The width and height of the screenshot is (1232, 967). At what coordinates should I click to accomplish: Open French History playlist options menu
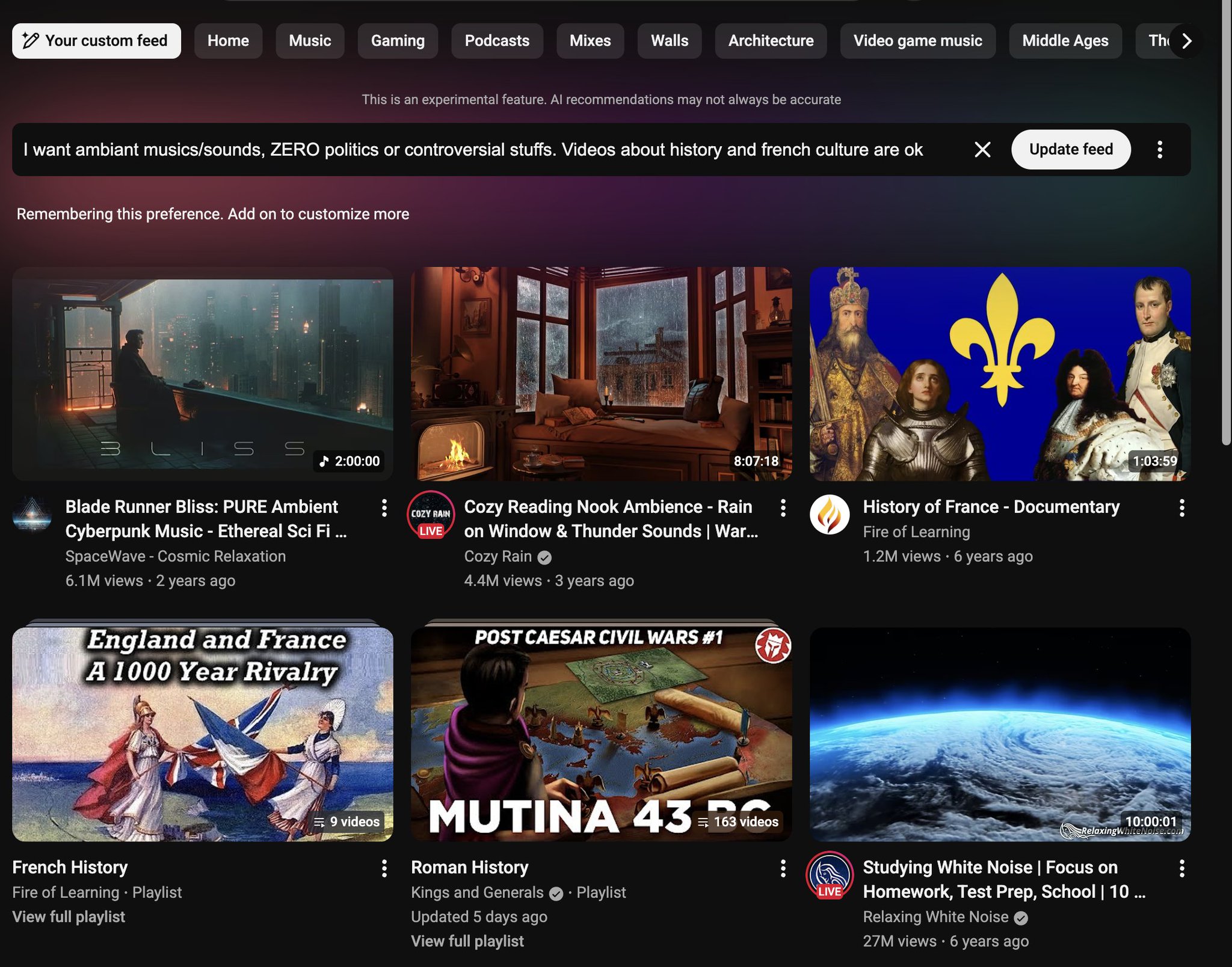coord(384,868)
